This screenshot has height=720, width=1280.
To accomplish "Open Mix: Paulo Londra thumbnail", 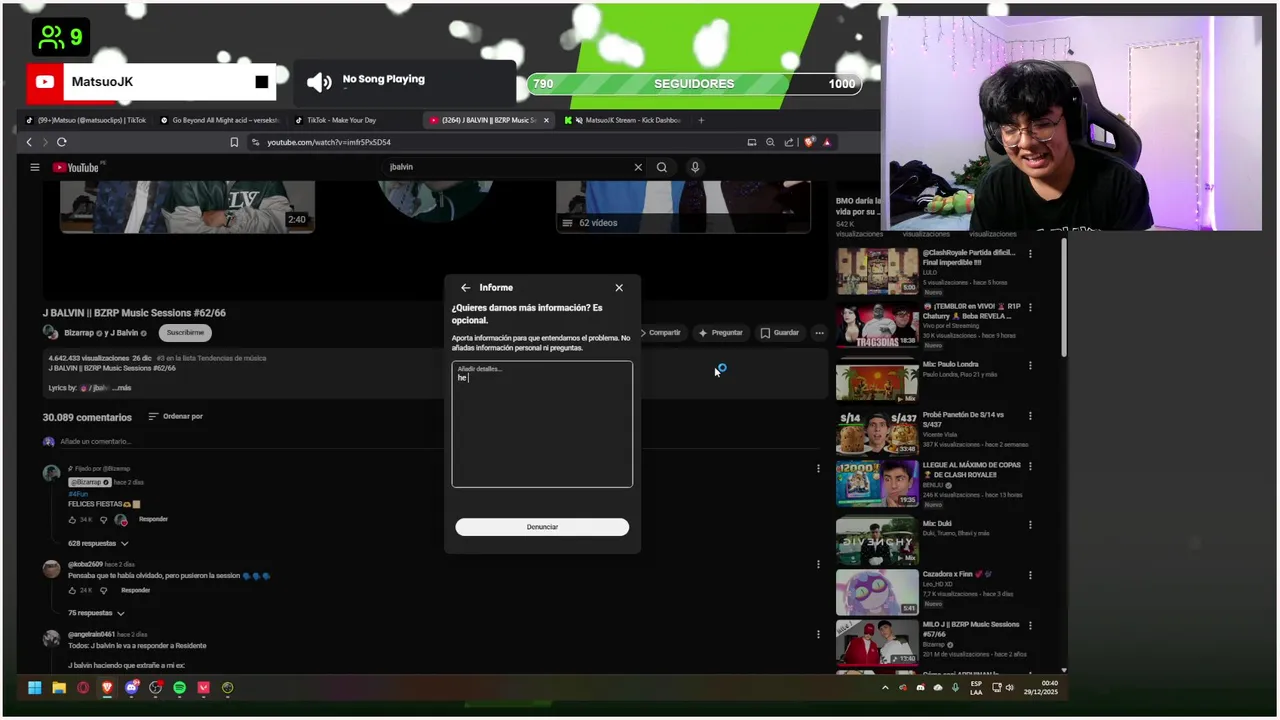I will pos(877,381).
